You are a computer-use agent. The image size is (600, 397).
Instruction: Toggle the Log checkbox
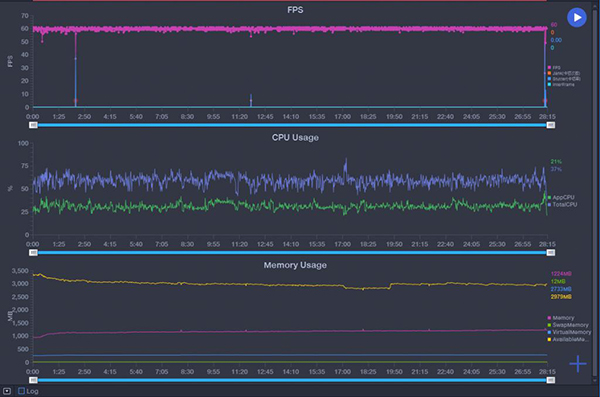click(x=21, y=391)
